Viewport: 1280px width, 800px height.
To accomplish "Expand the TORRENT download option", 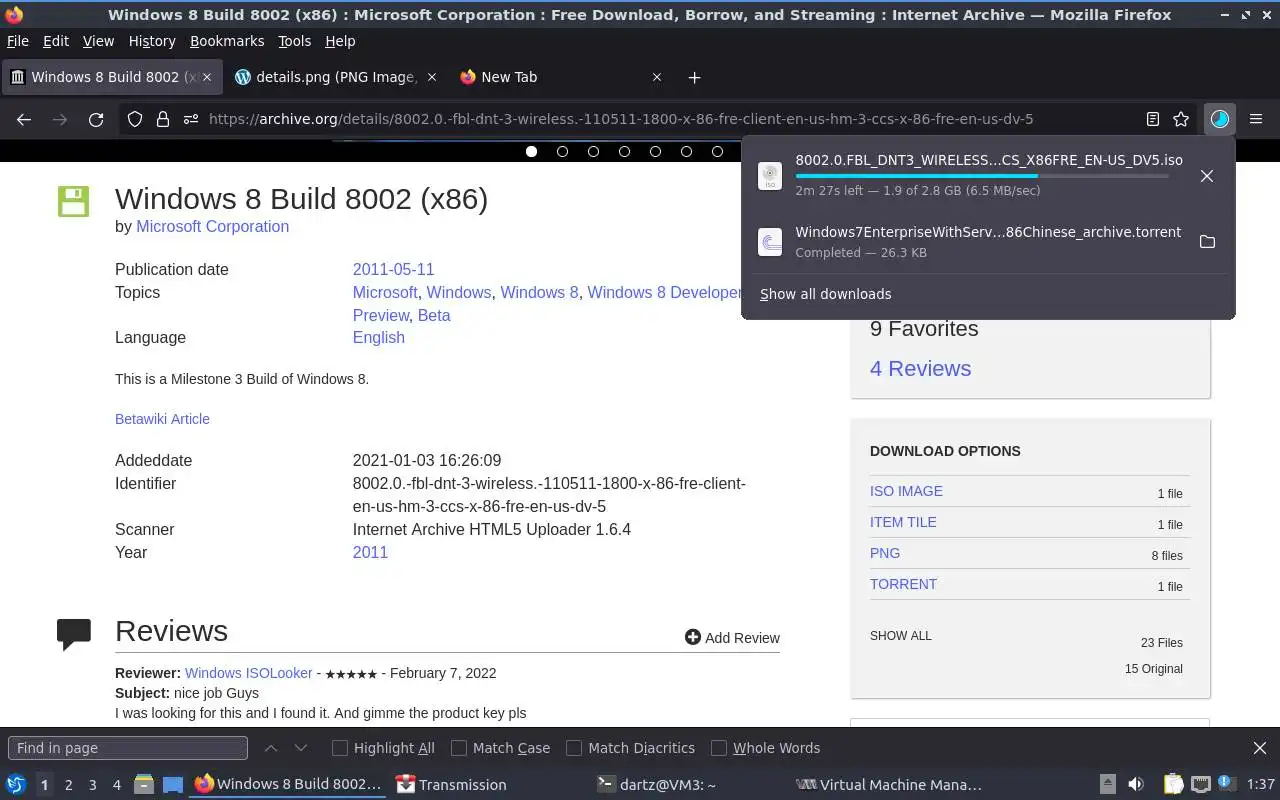I will (903, 584).
